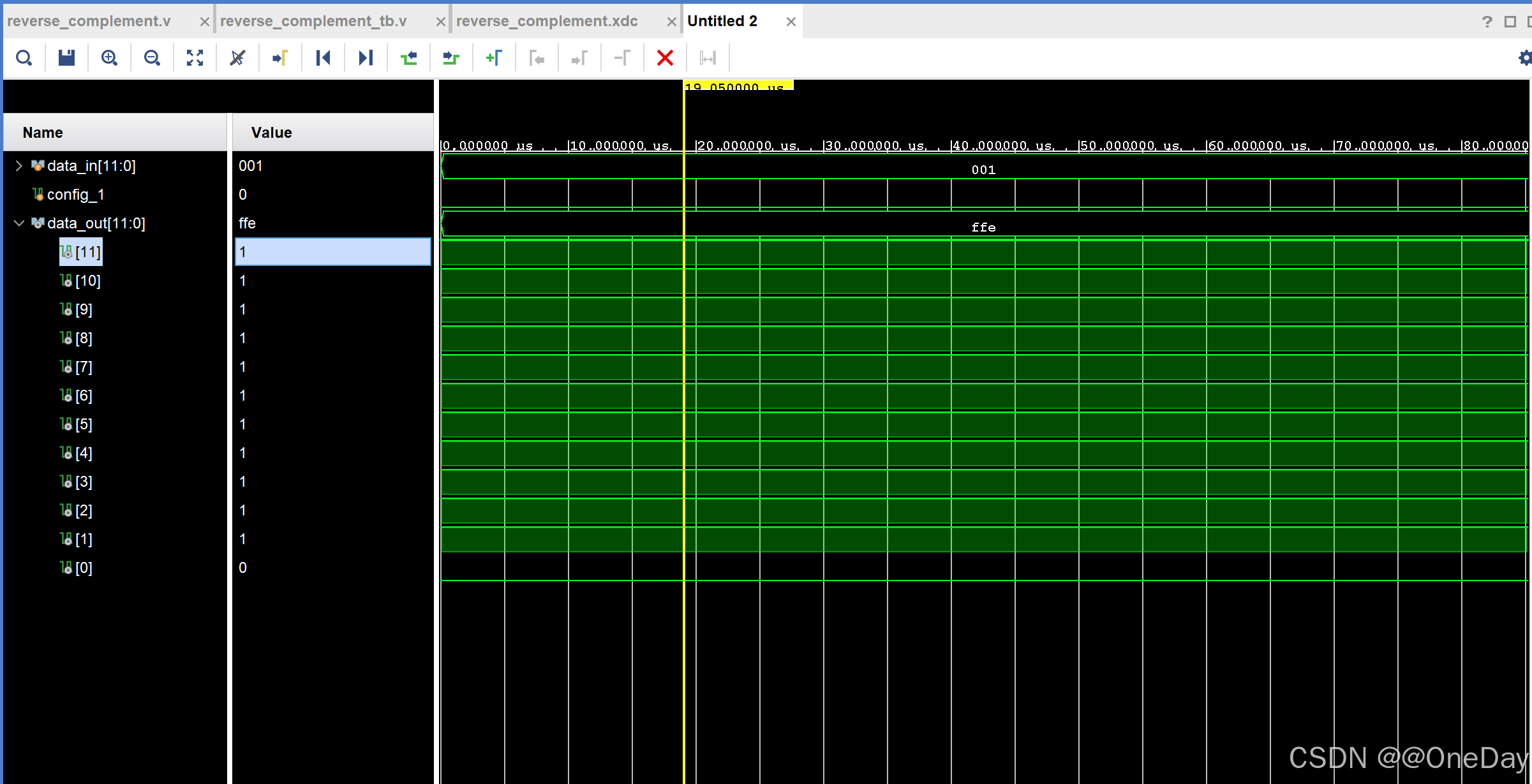This screenshot has height=784, width=1532.
Task: Select the config_1 signal
Action: coord(75,195)
